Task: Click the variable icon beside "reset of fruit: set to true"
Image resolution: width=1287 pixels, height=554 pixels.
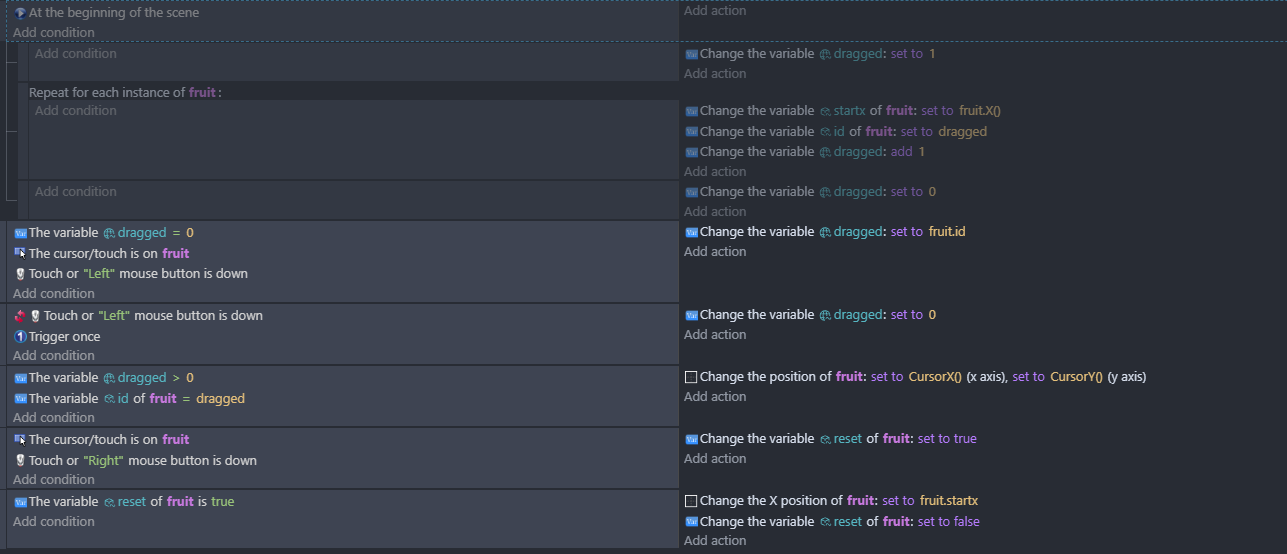Action: point(691,439)
